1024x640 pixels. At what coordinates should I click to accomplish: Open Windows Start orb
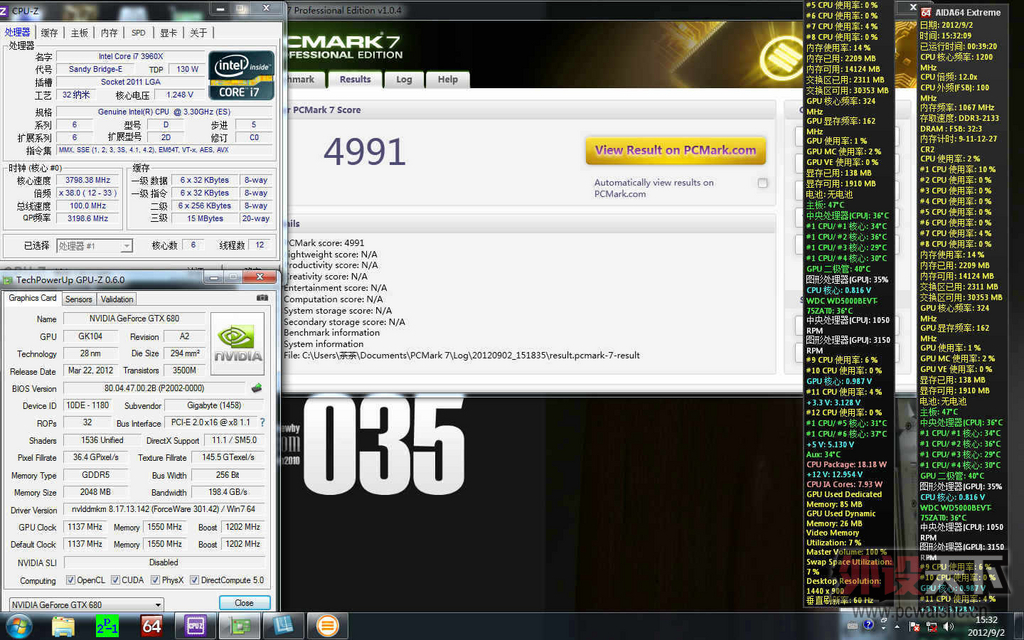click(x=18, y=626)
